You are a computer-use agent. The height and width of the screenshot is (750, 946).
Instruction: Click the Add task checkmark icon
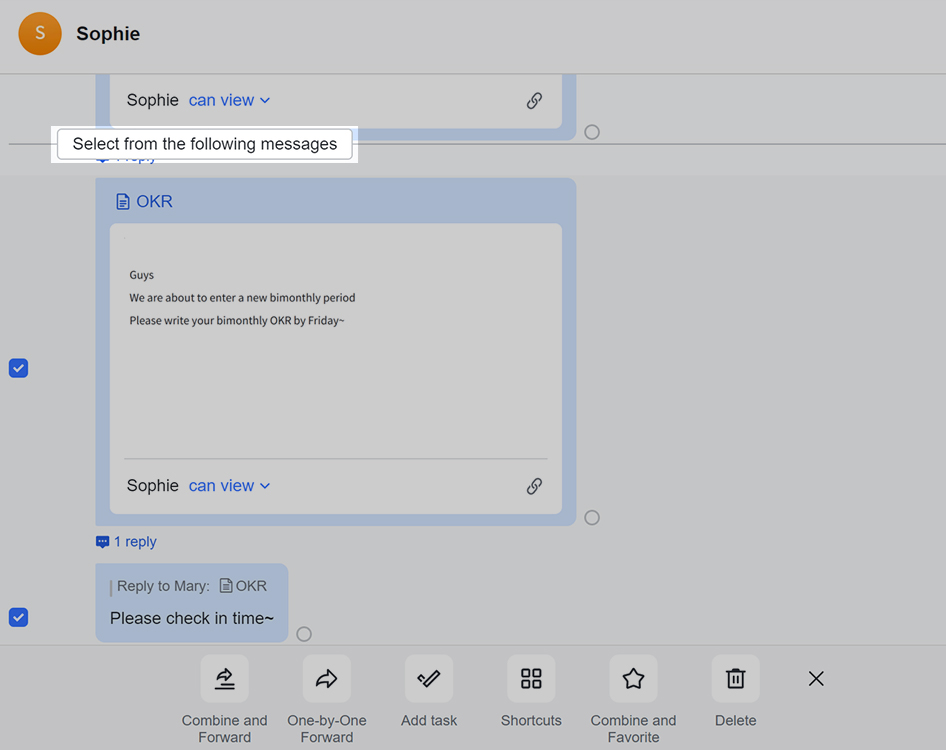(x=429, y=679)
